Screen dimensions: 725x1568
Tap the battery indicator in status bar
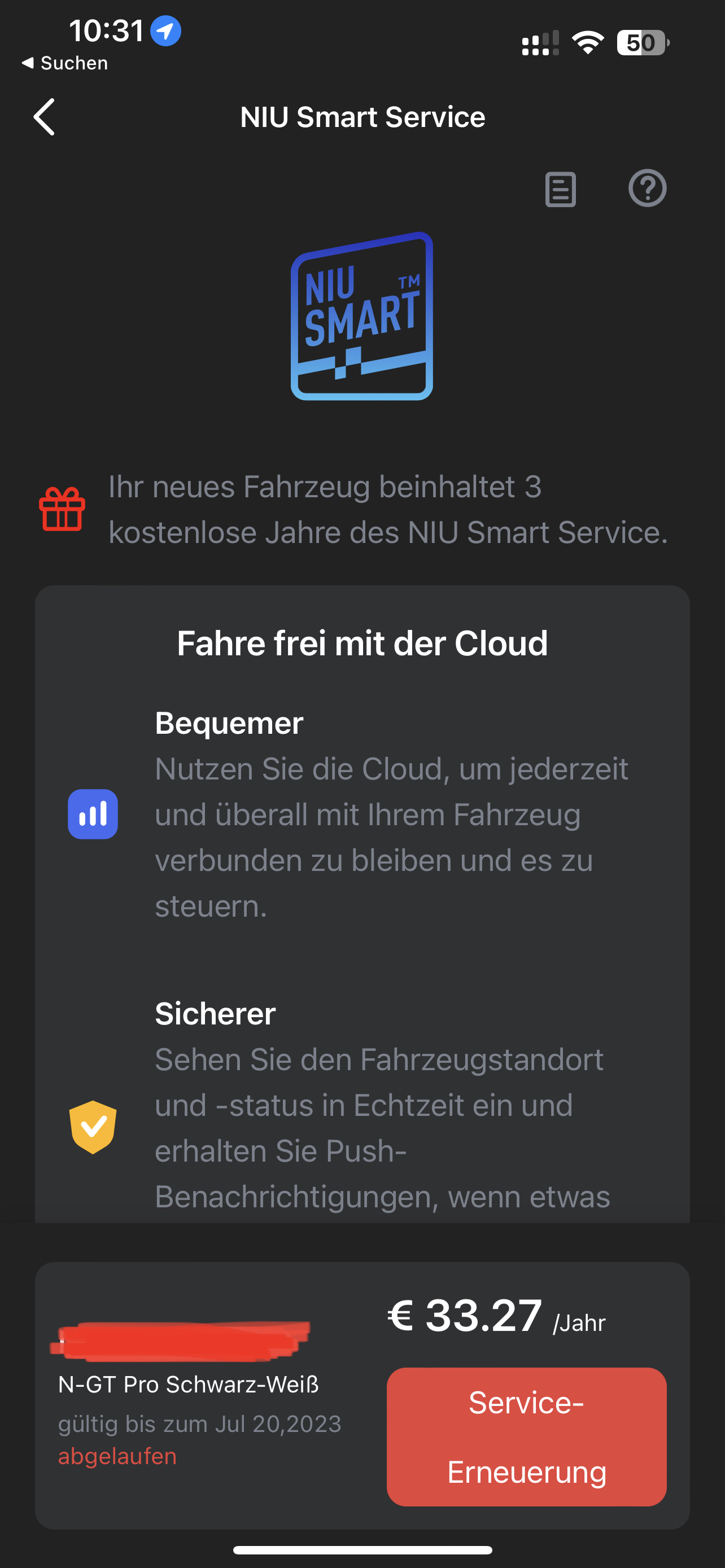(x=642, y=42)
